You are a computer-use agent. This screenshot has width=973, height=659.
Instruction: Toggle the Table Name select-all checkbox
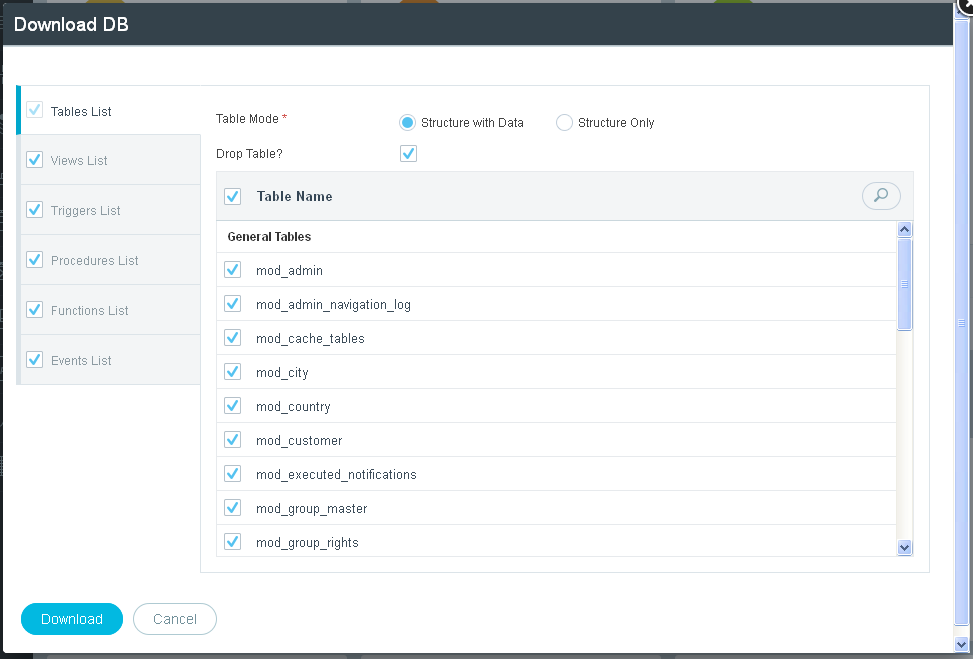(233, 197)
